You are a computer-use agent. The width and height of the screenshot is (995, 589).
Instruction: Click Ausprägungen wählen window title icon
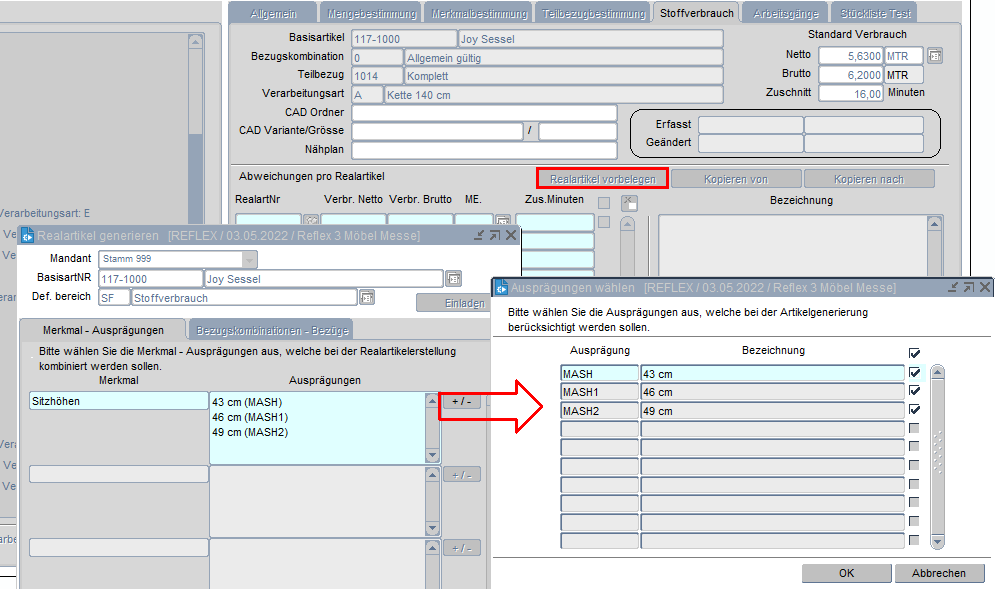click(x=503, y=287)
